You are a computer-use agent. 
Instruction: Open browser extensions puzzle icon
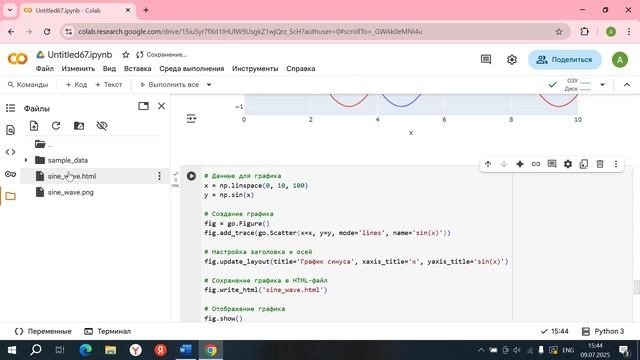coord(584,31)
